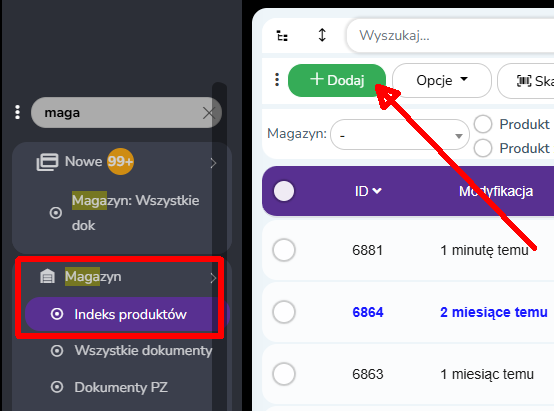This screenshot has width=554, height=411.
Task: Open record link 6864
Action: 368,312
